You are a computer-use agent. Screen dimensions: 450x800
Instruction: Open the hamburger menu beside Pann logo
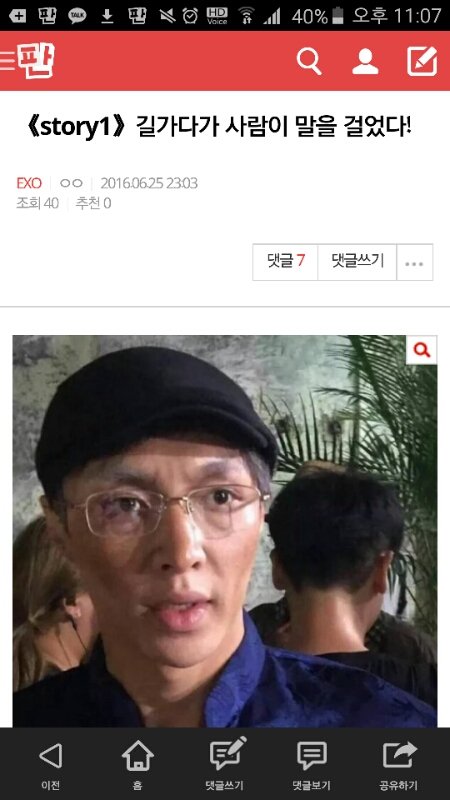(7, 61)
